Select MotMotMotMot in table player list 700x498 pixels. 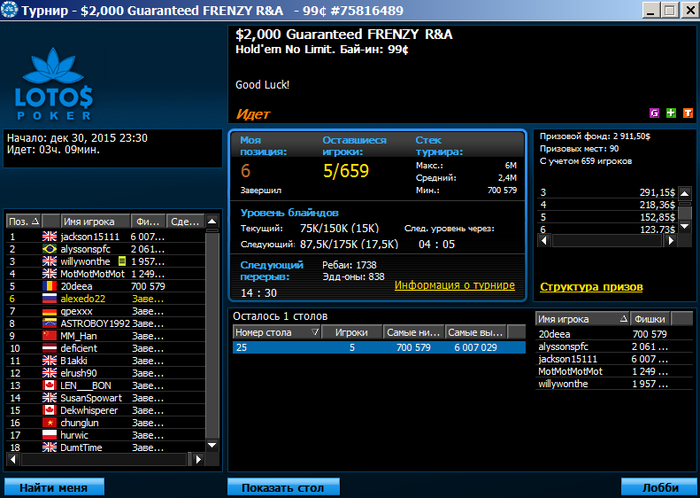614,371
